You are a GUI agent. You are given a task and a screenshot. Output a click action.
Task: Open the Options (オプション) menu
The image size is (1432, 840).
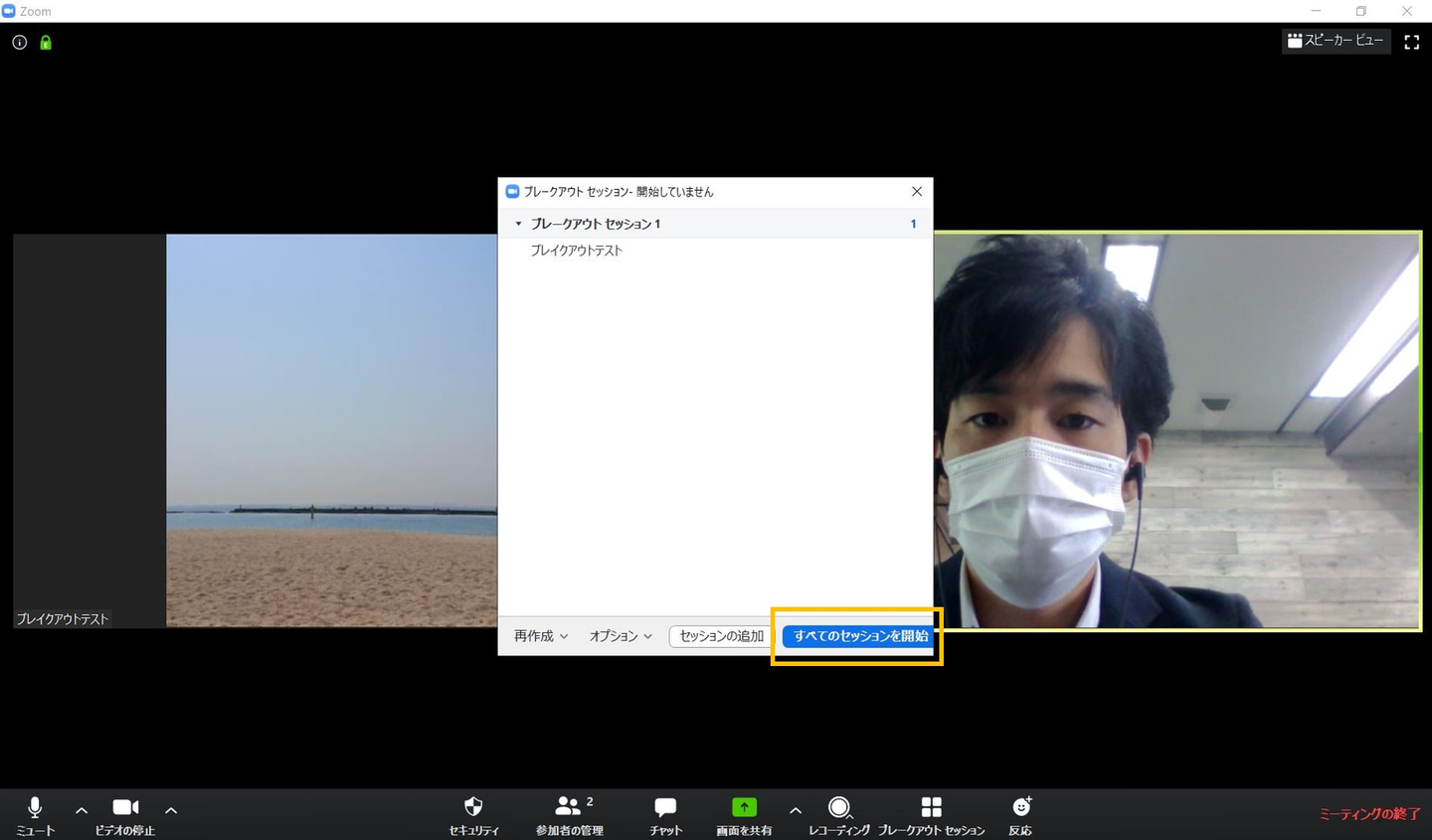point(621,636)
